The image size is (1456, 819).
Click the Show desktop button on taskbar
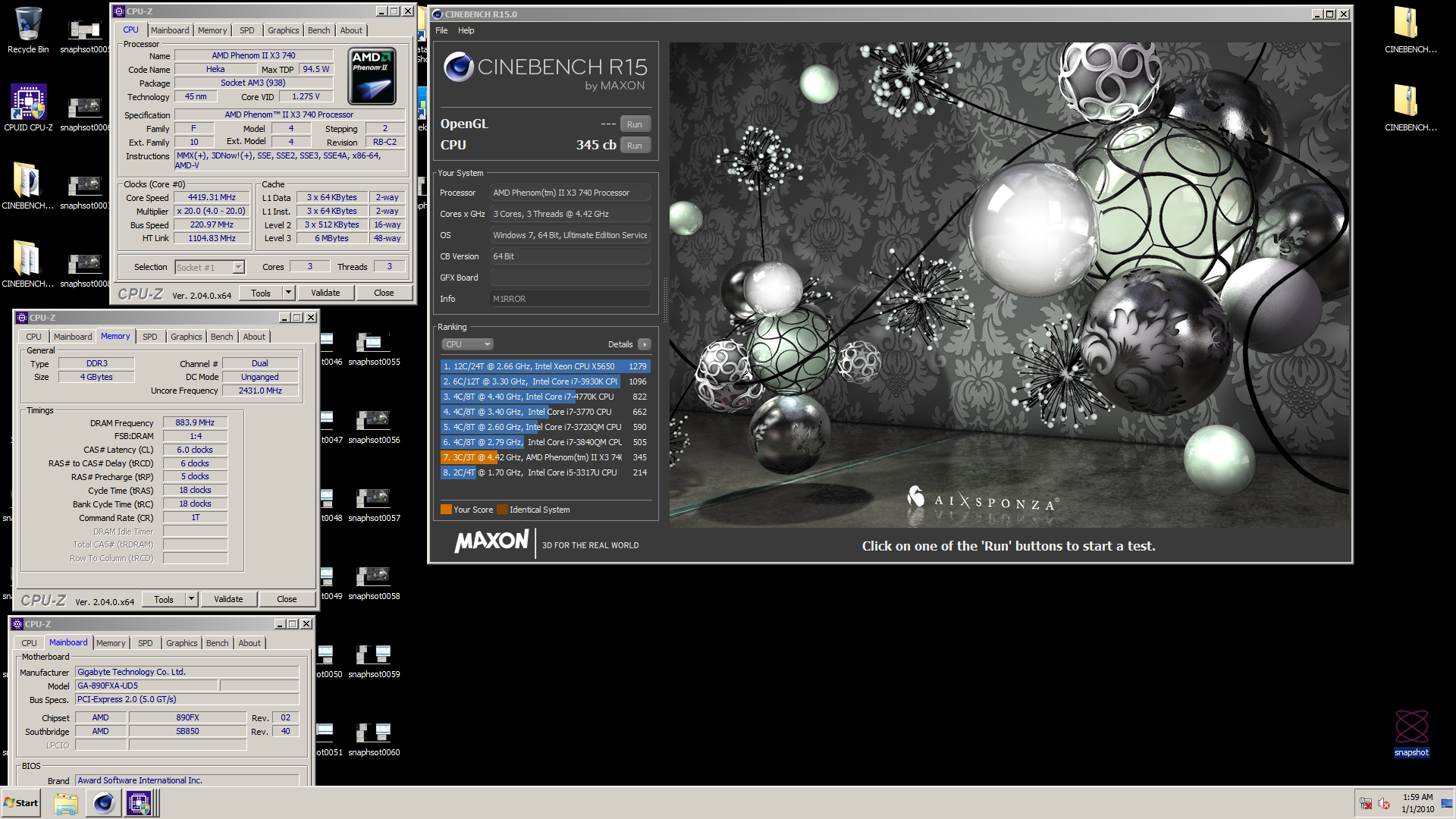1447,803
